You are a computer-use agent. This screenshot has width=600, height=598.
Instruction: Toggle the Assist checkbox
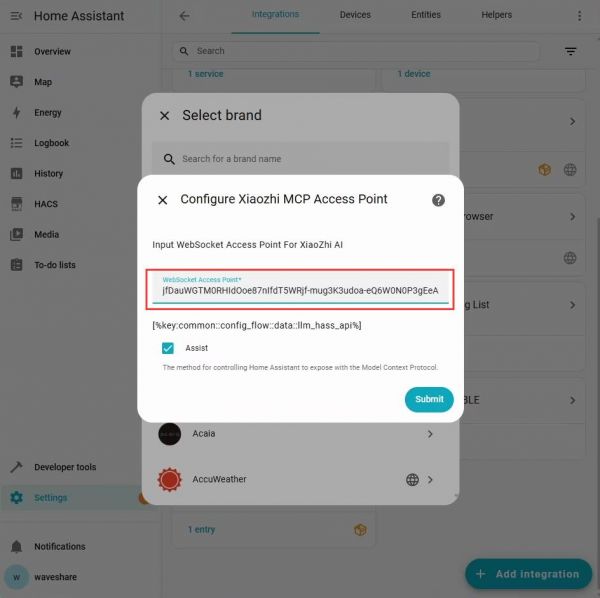[x=168, y=348]
